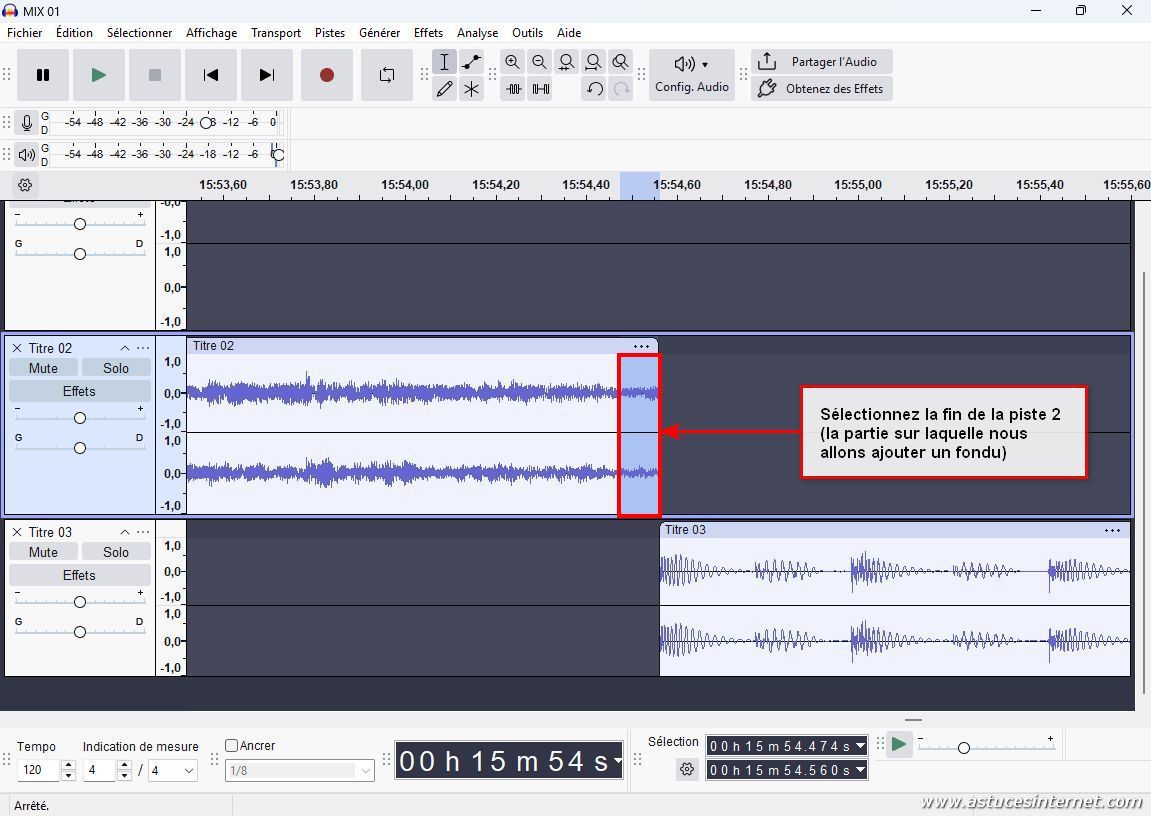The image size is (1151, 816).
Task: Select the Draw pencil tool
Action: click(444, 89)
